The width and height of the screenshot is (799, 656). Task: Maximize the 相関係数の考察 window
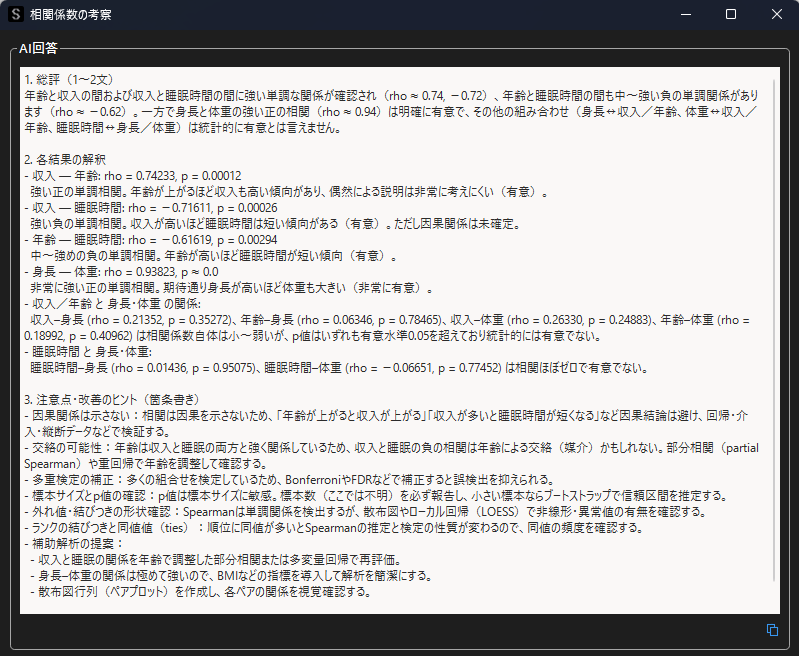pos(731,14)
